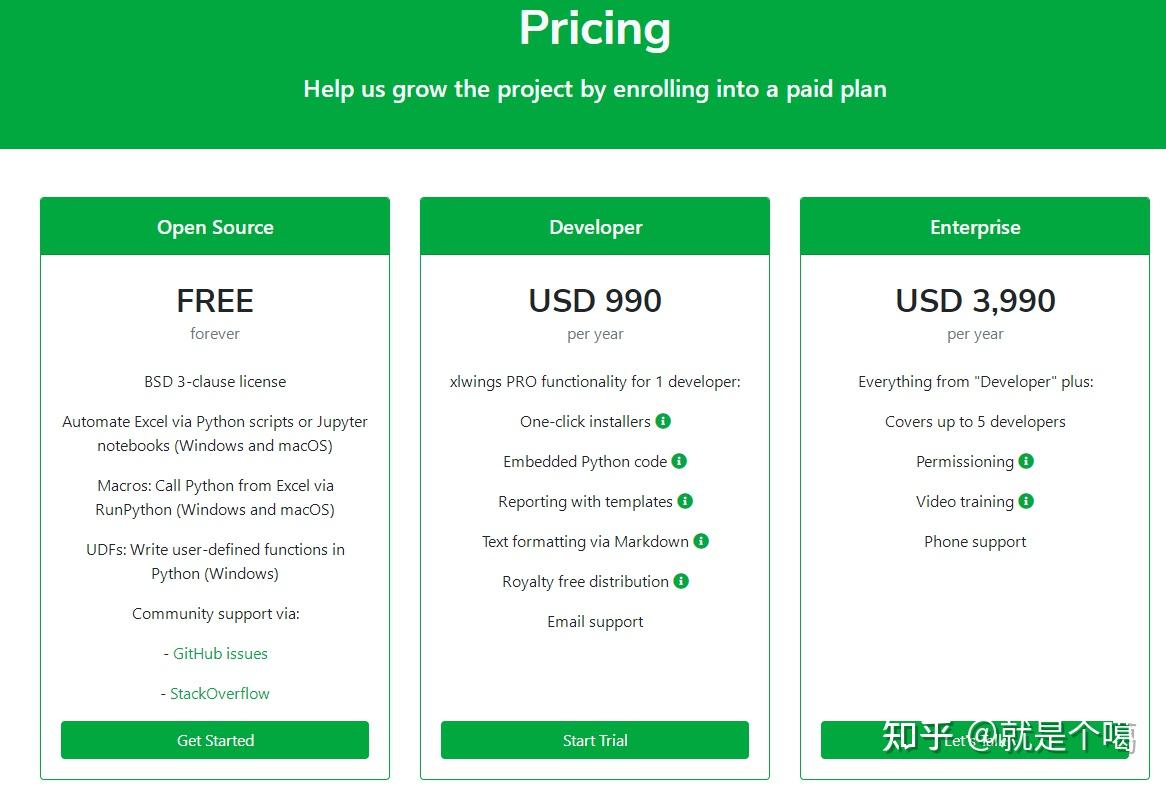Viewport: 1166px width, 785px height.
Task: Select the Enterprise plan header
Action: [x=975, y=227]
